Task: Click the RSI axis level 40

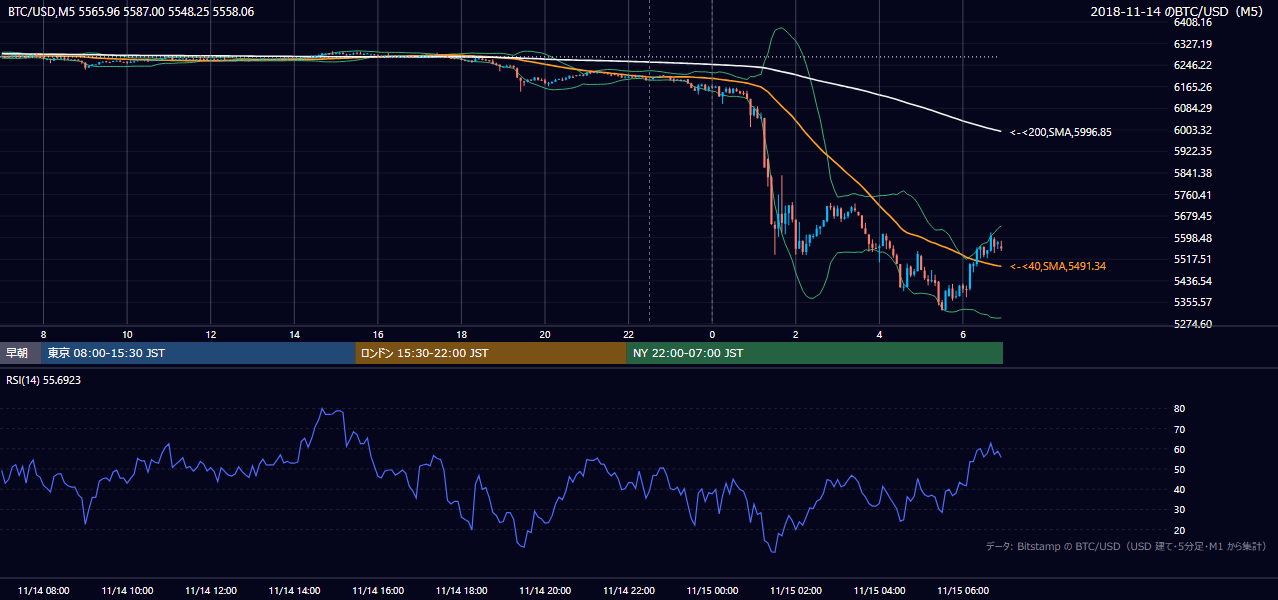Action: click(x=1179, y=489)
